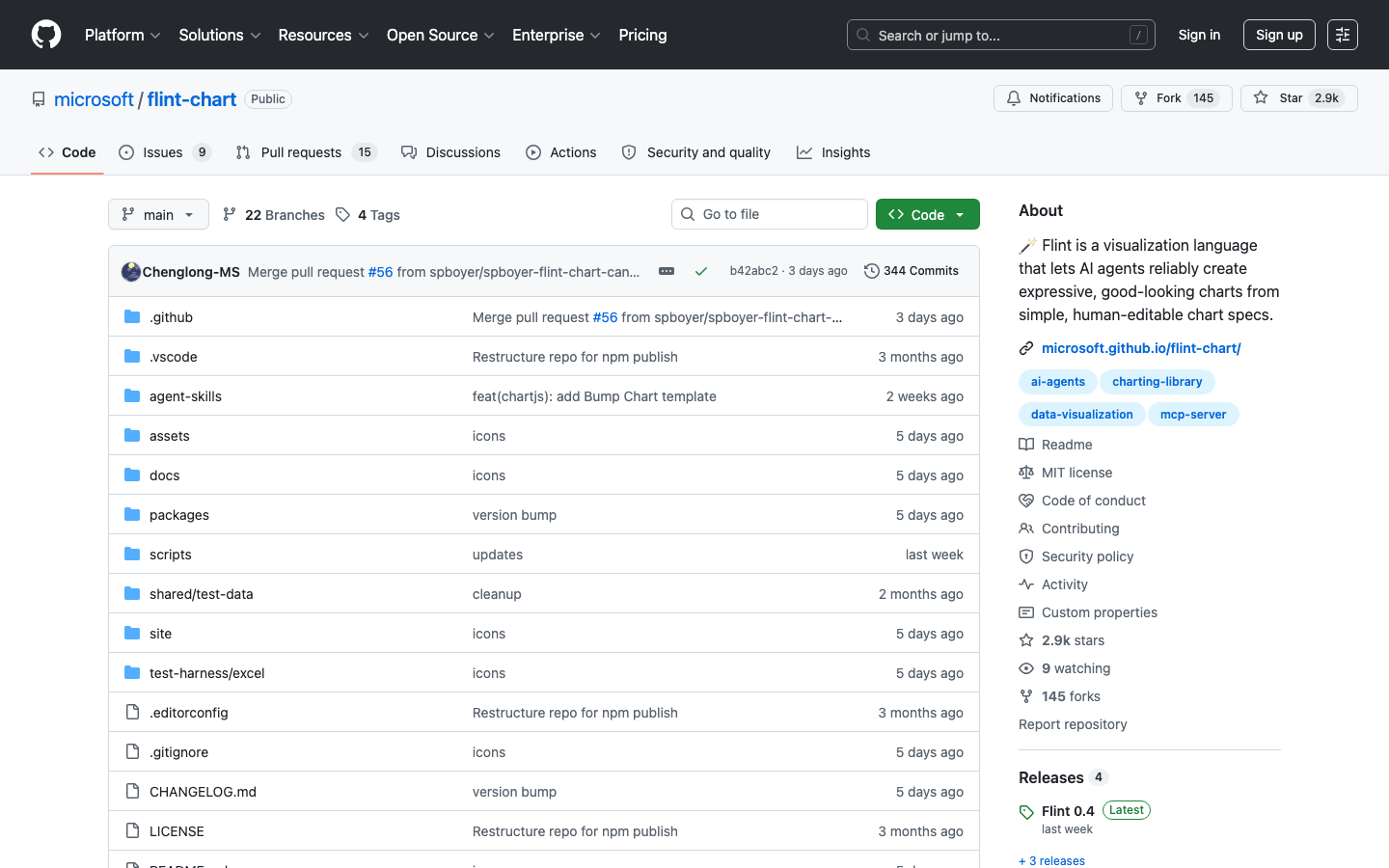Fork the flint-chart repository

click(x=1177, y=98)
